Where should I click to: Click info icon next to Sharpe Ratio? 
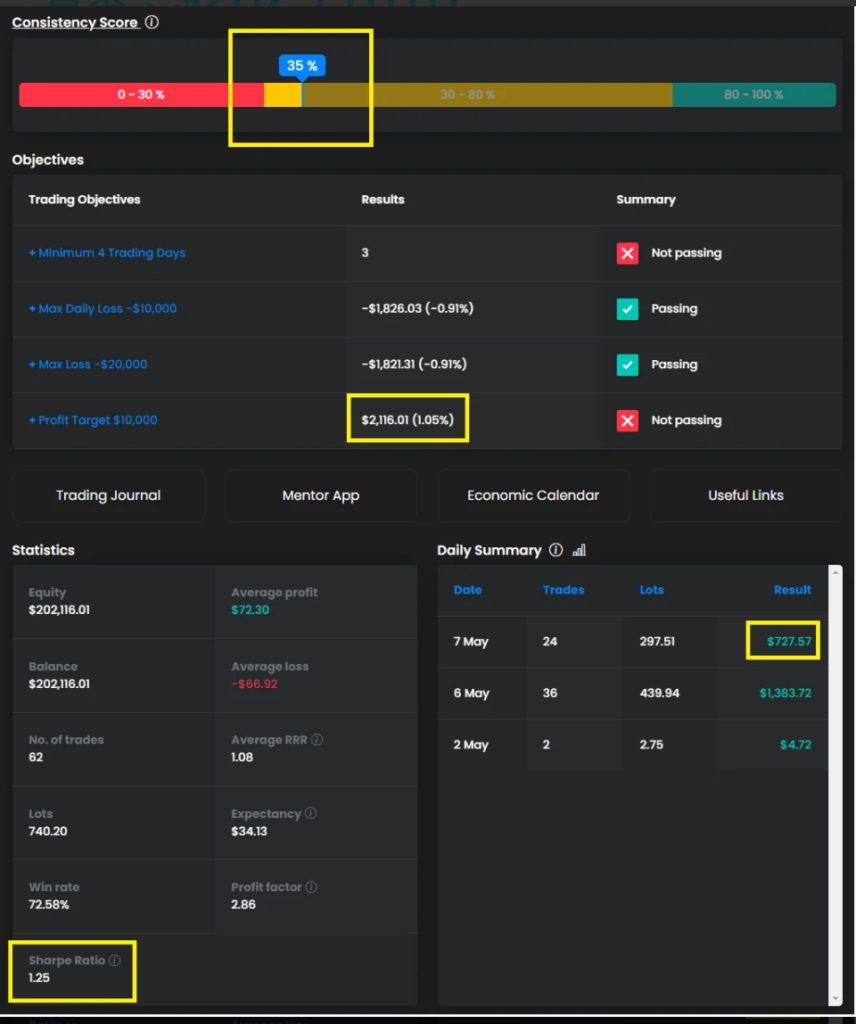114,961
